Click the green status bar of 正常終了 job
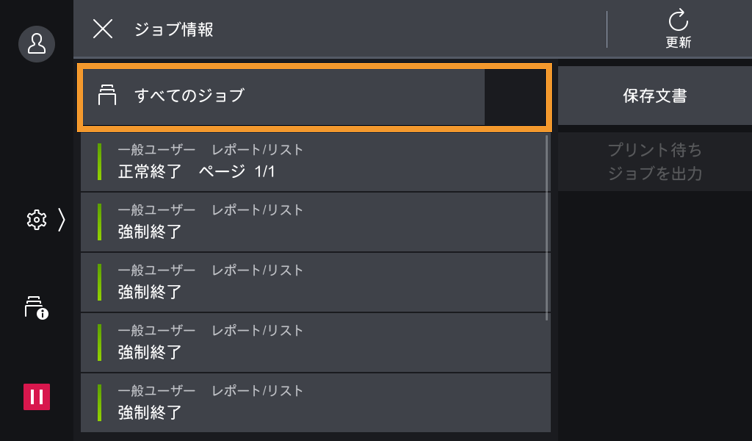The width and height of the screenshot is (752, 441). coord(100,161)
